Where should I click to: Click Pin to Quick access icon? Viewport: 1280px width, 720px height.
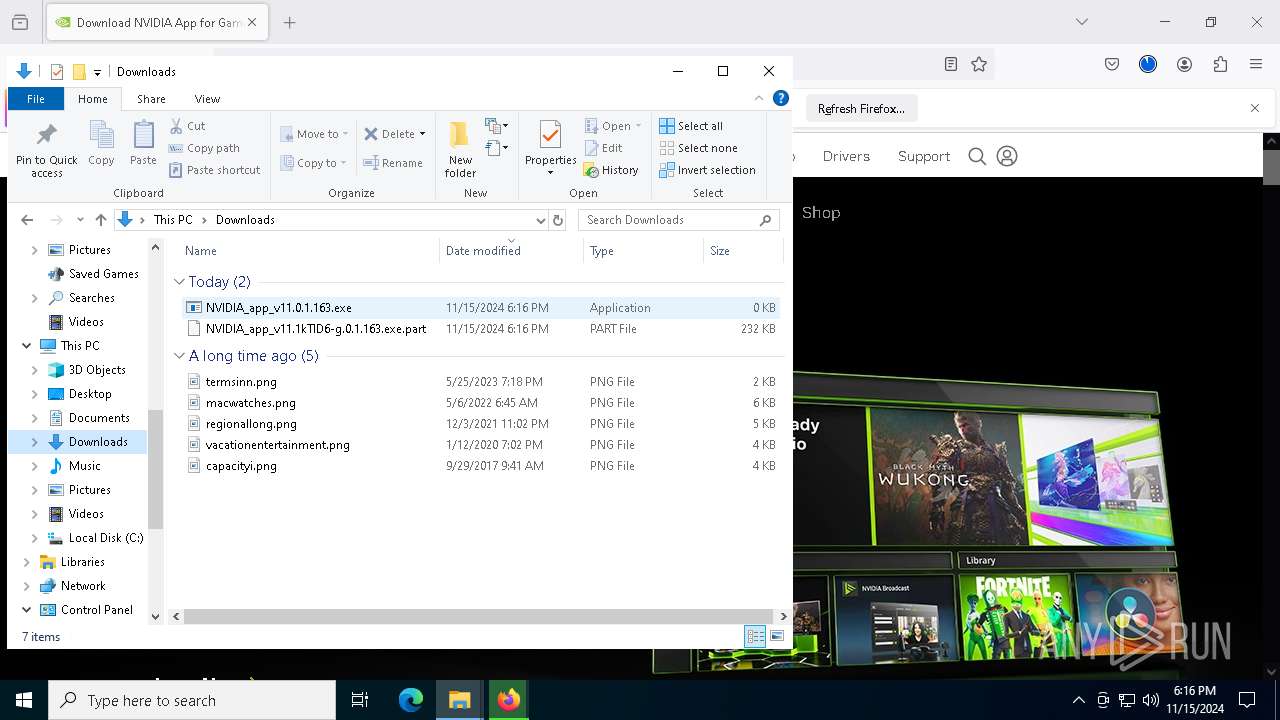pos(46,150)
